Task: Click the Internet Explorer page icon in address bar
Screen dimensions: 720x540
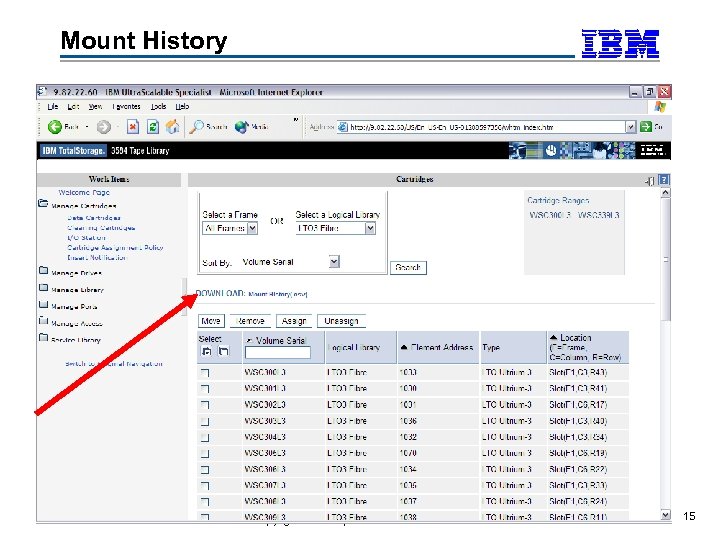Action: (343, 127)
